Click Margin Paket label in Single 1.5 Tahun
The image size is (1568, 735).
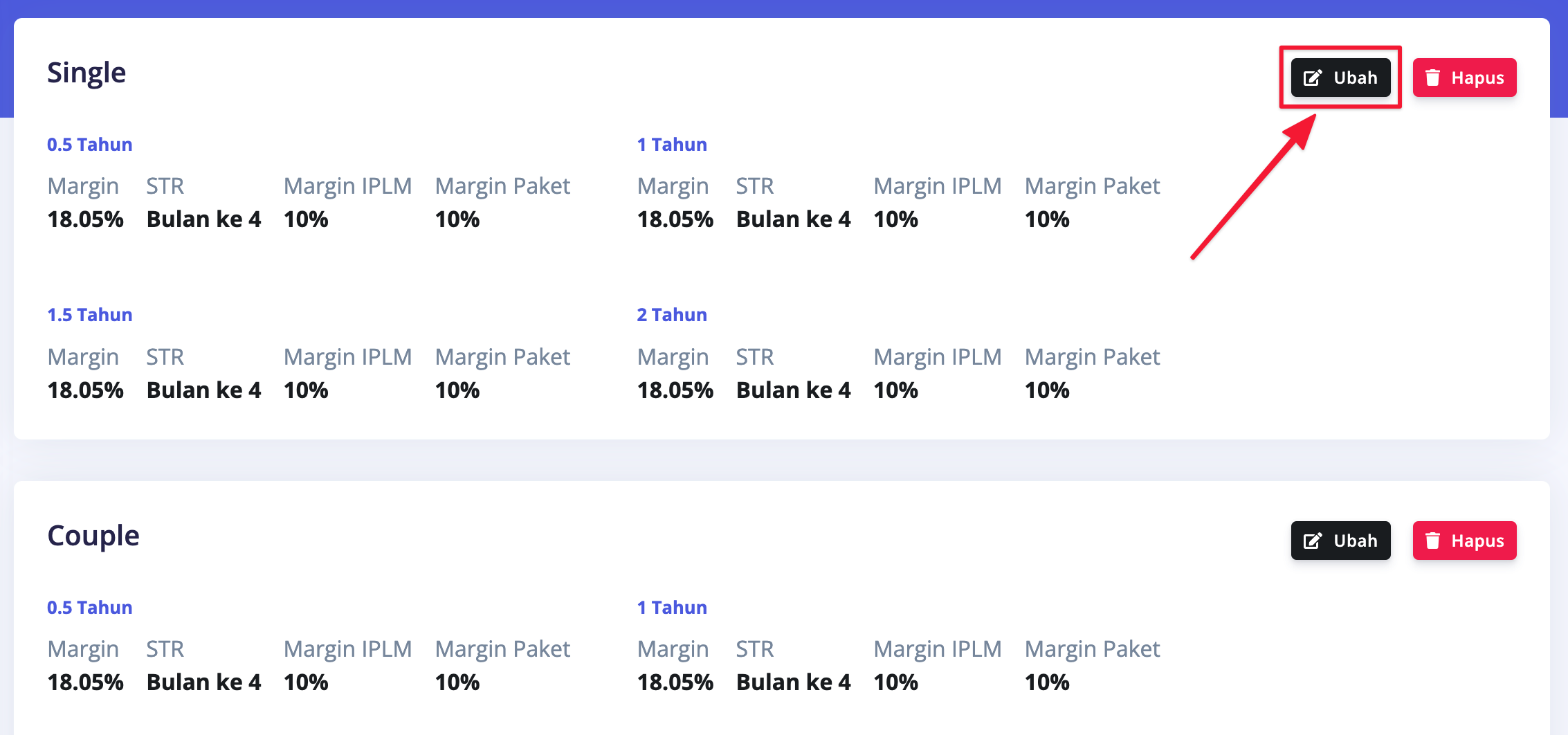coord(502,357)
